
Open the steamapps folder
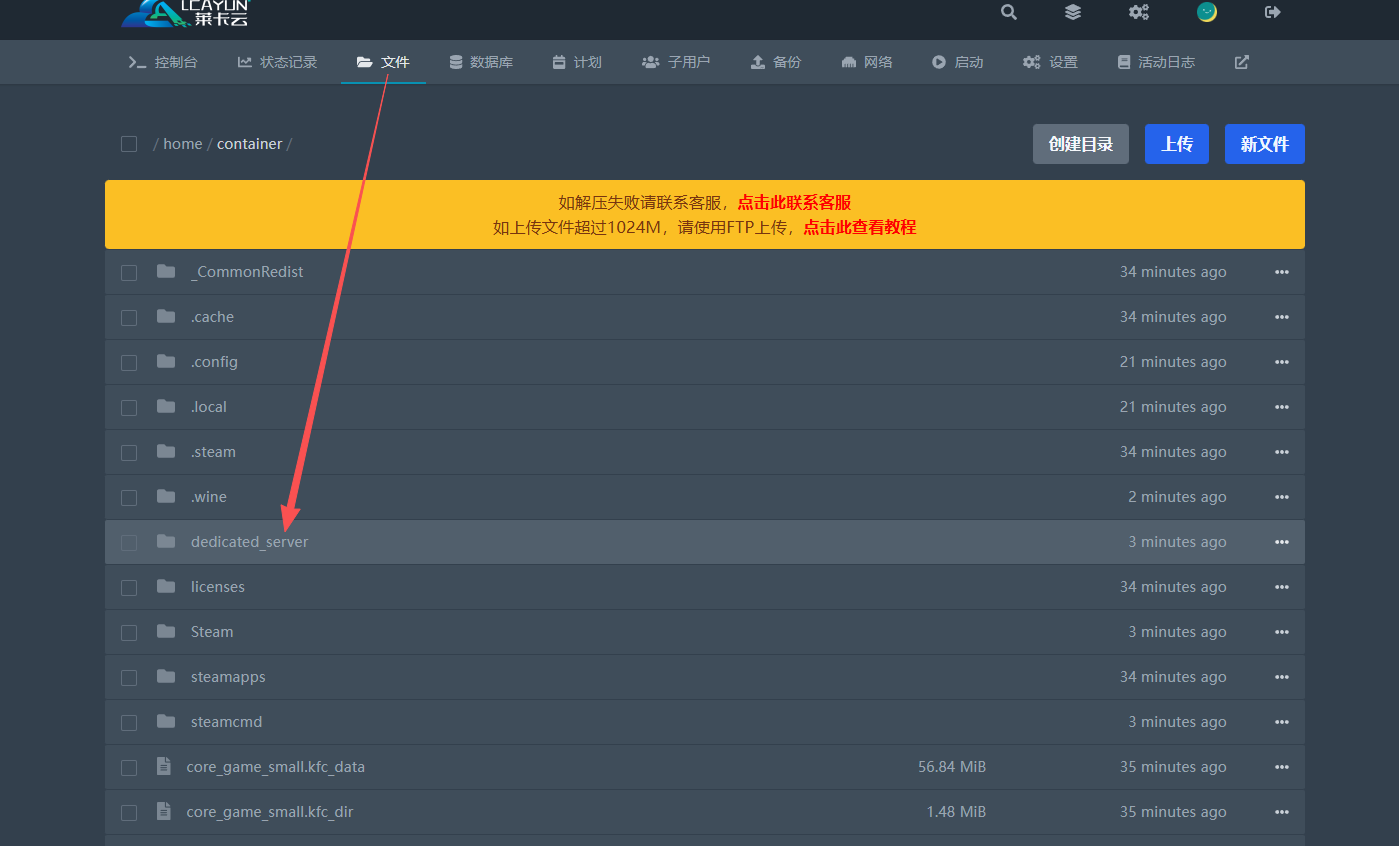[x=228, y=677]
